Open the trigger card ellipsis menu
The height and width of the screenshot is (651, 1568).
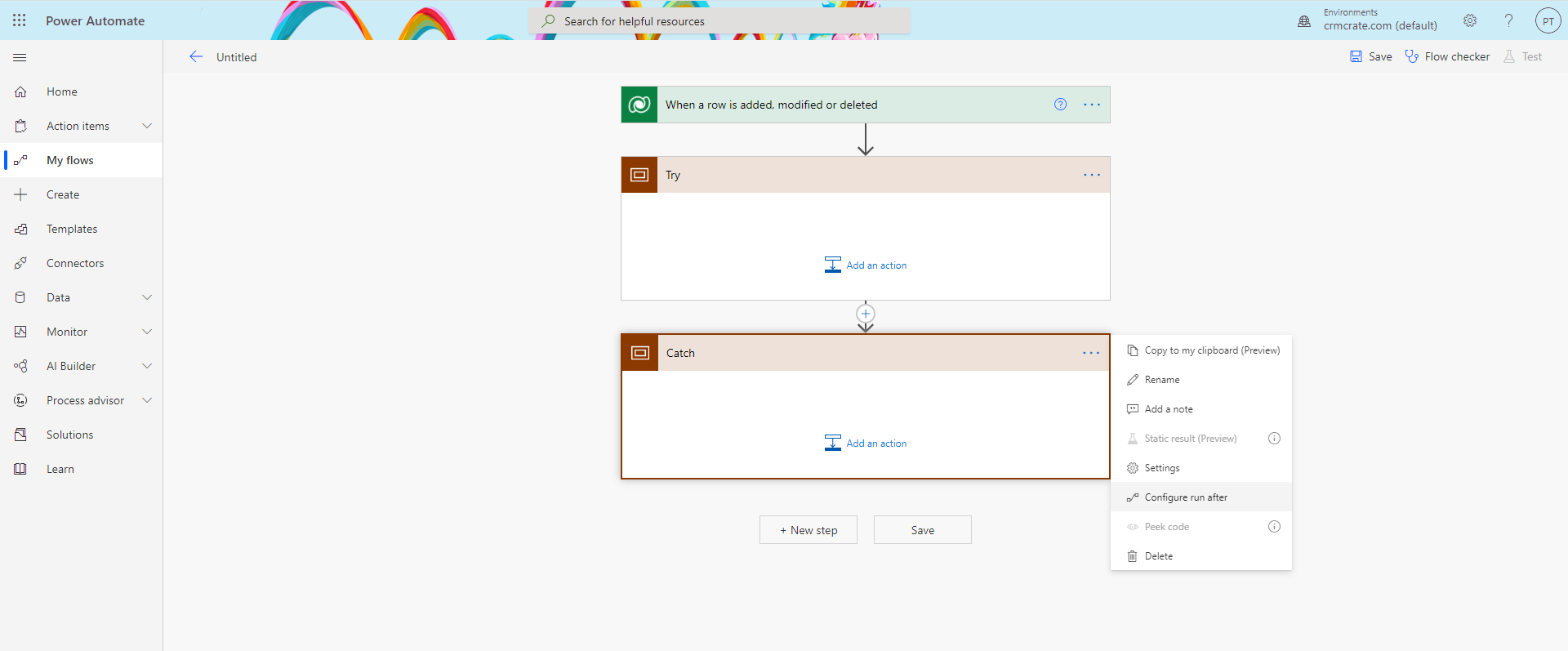(x=1092, y=105)
